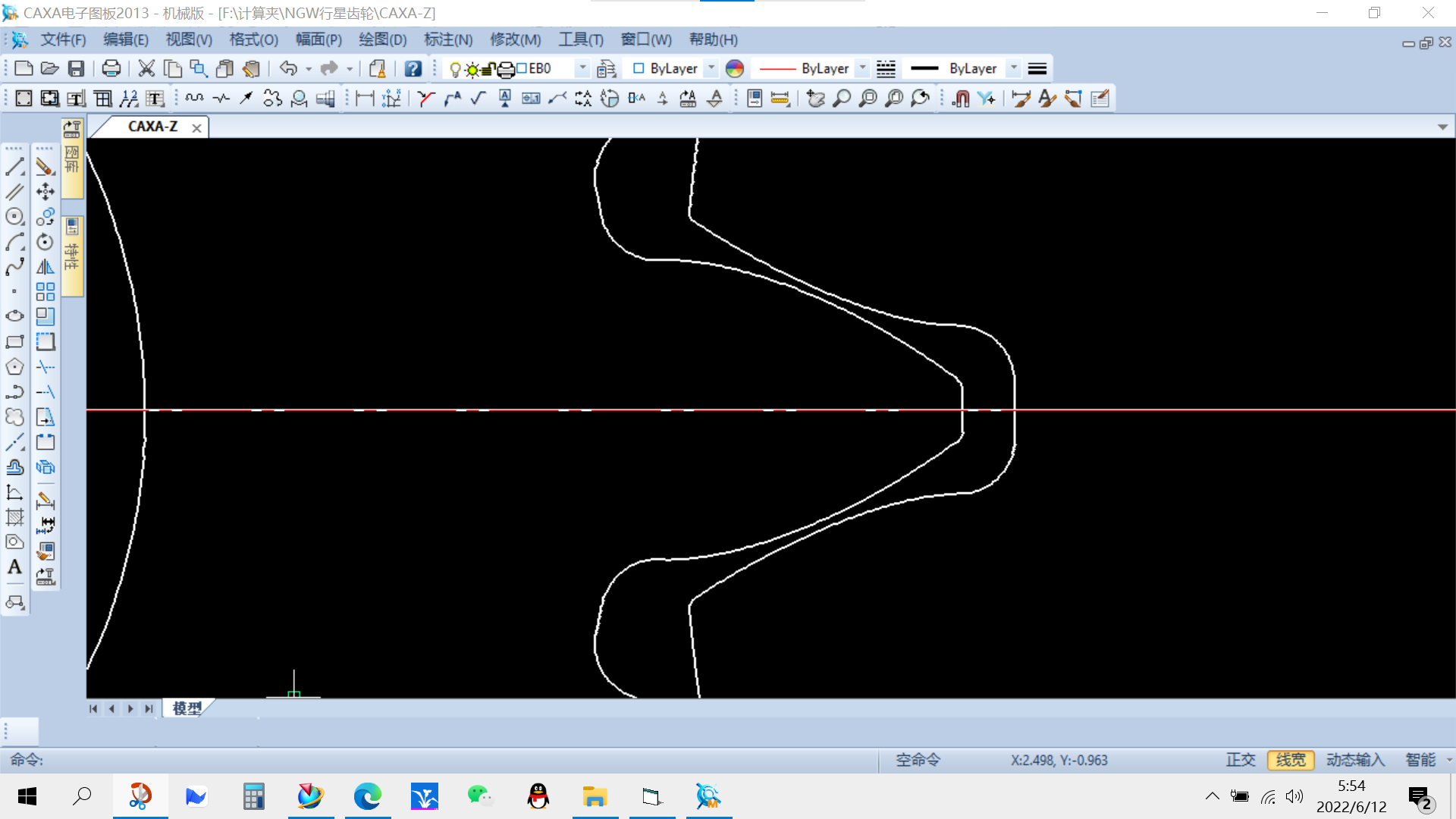1456x819 pixels.
Task: Select the Spline curve tool
Action: [15, 267]
